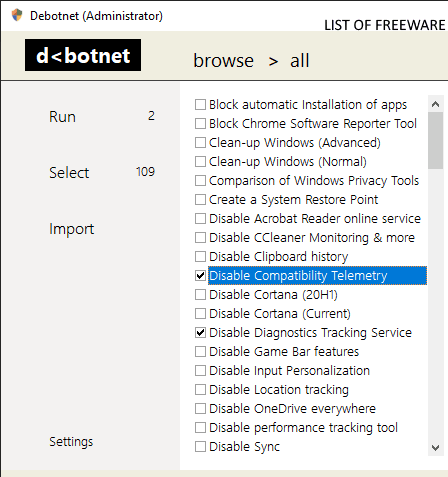Check Disable Cortana (20H1)
The width and height of the screenshot is (448, 477).
click(200, 294)
